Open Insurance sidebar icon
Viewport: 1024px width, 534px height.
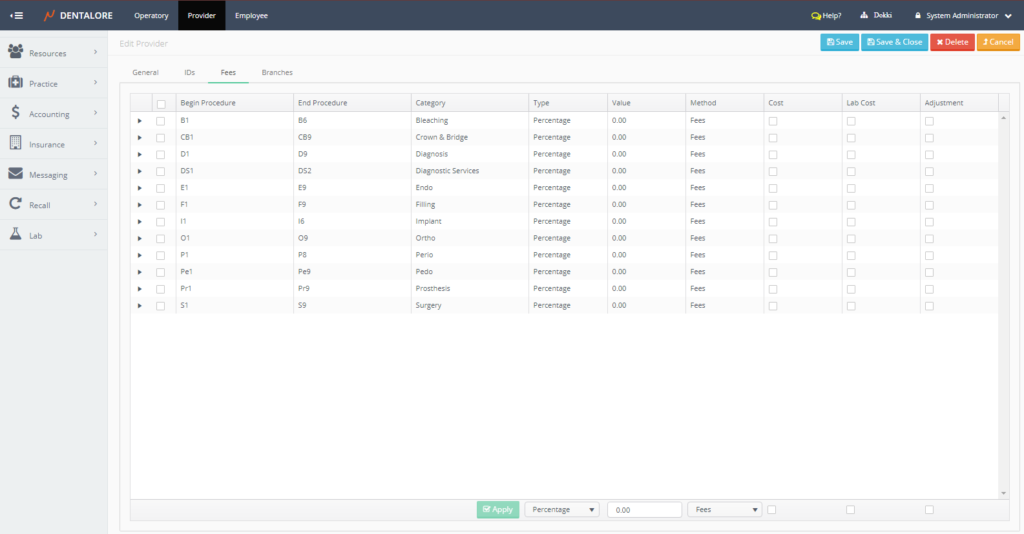(x=16, y=144)
